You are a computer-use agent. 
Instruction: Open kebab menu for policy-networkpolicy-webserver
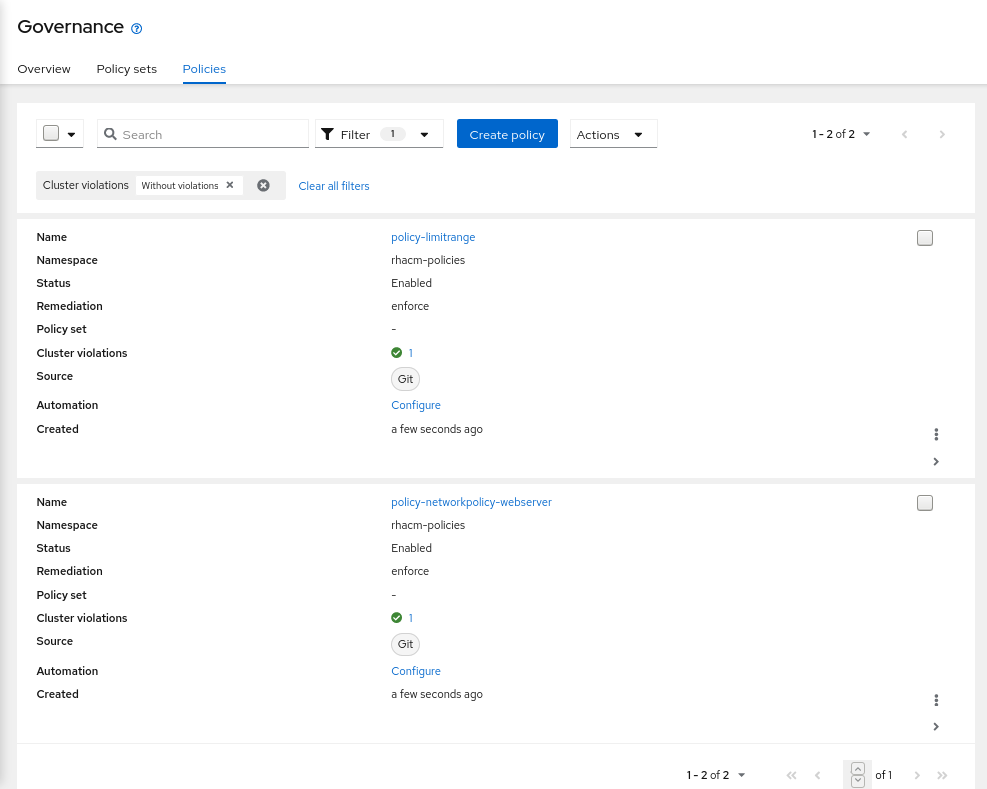(x=936, y=700)
